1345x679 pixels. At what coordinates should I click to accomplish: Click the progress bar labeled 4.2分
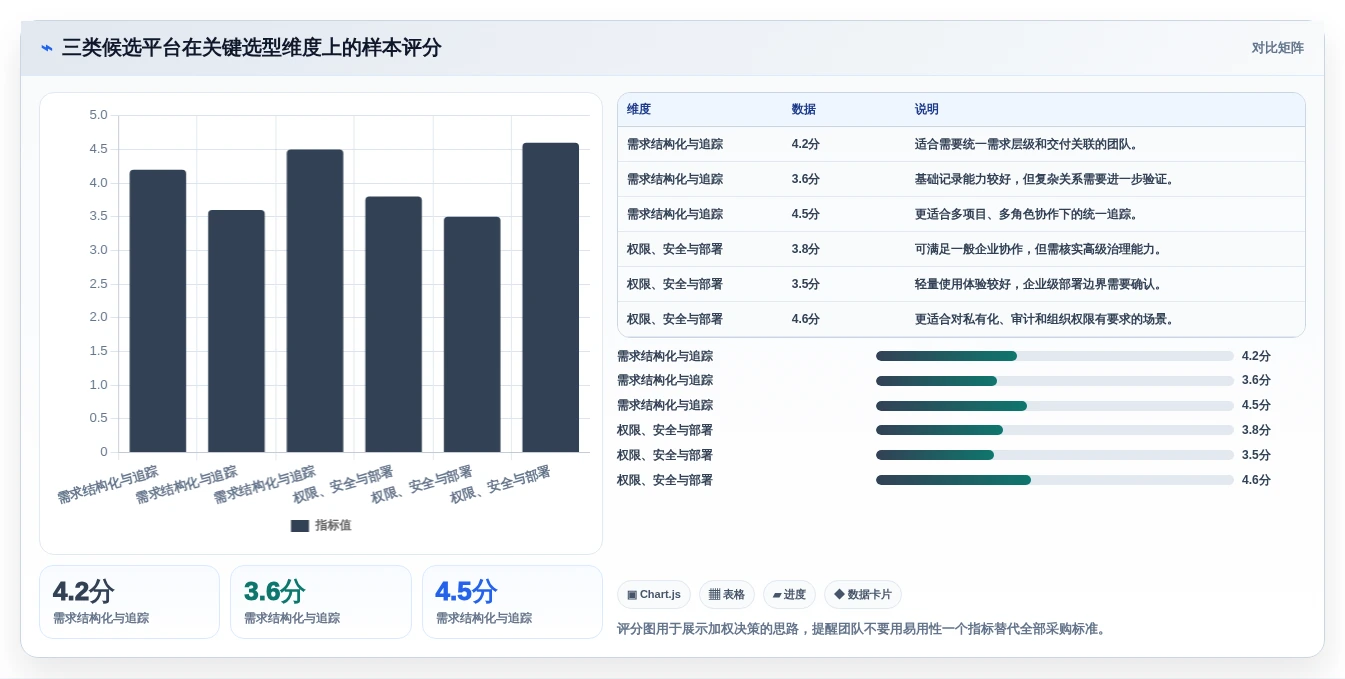click(x=1055, y=356)
